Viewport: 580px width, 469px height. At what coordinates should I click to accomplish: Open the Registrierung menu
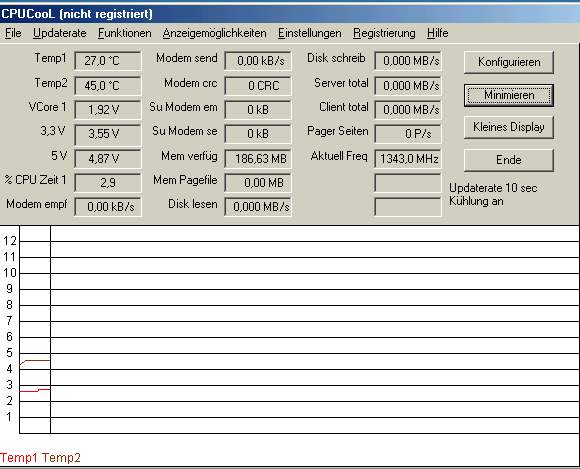[384, 33]
